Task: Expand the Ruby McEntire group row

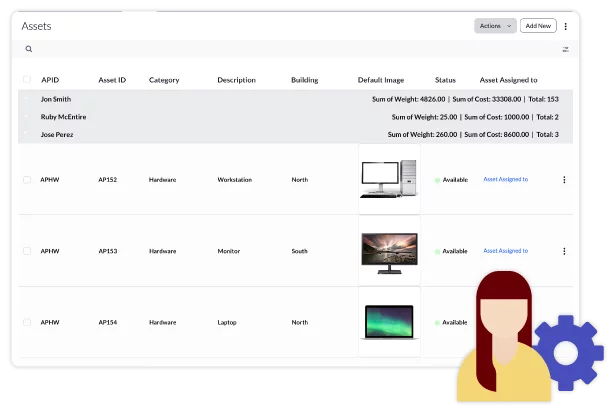Action: pyautogui.click(x=295, y=117)
